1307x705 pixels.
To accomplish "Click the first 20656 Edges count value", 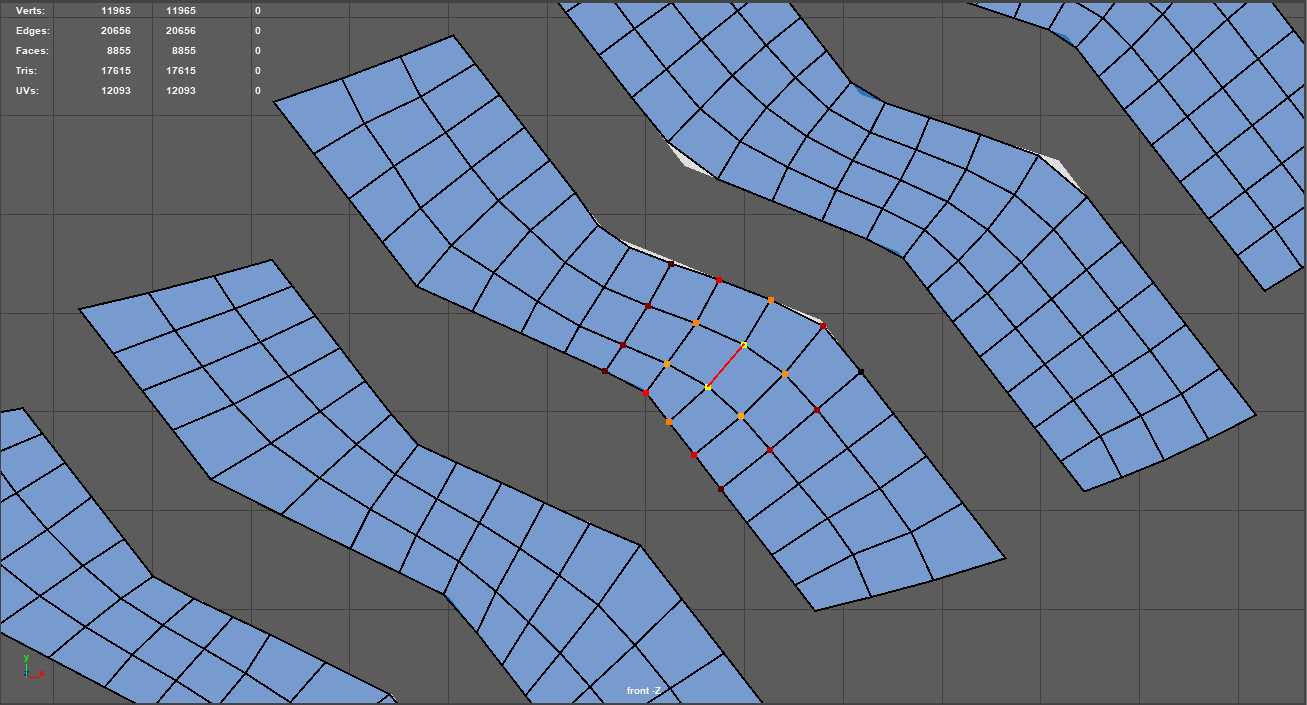I will [116, 31].
